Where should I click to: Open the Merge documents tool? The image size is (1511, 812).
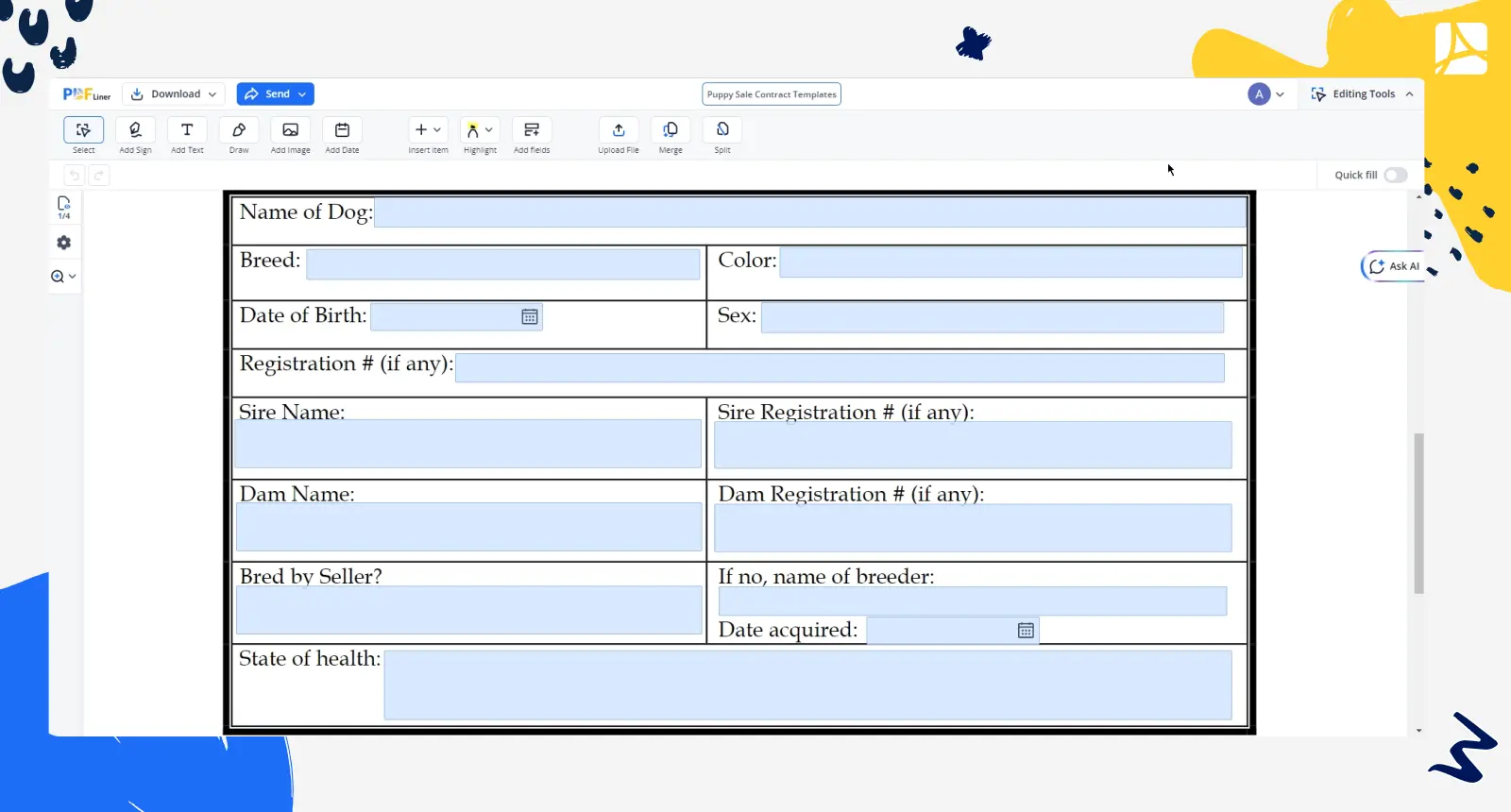671,130
